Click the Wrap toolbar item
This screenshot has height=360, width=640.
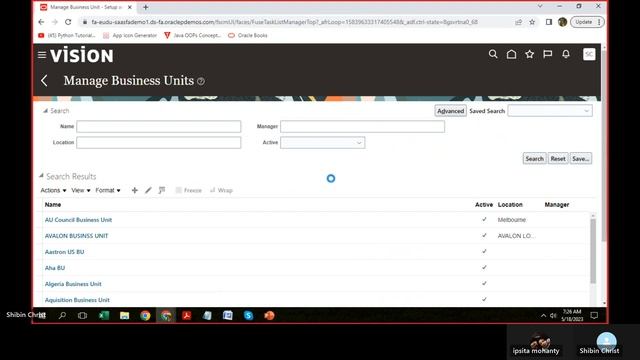coord(221,190)
